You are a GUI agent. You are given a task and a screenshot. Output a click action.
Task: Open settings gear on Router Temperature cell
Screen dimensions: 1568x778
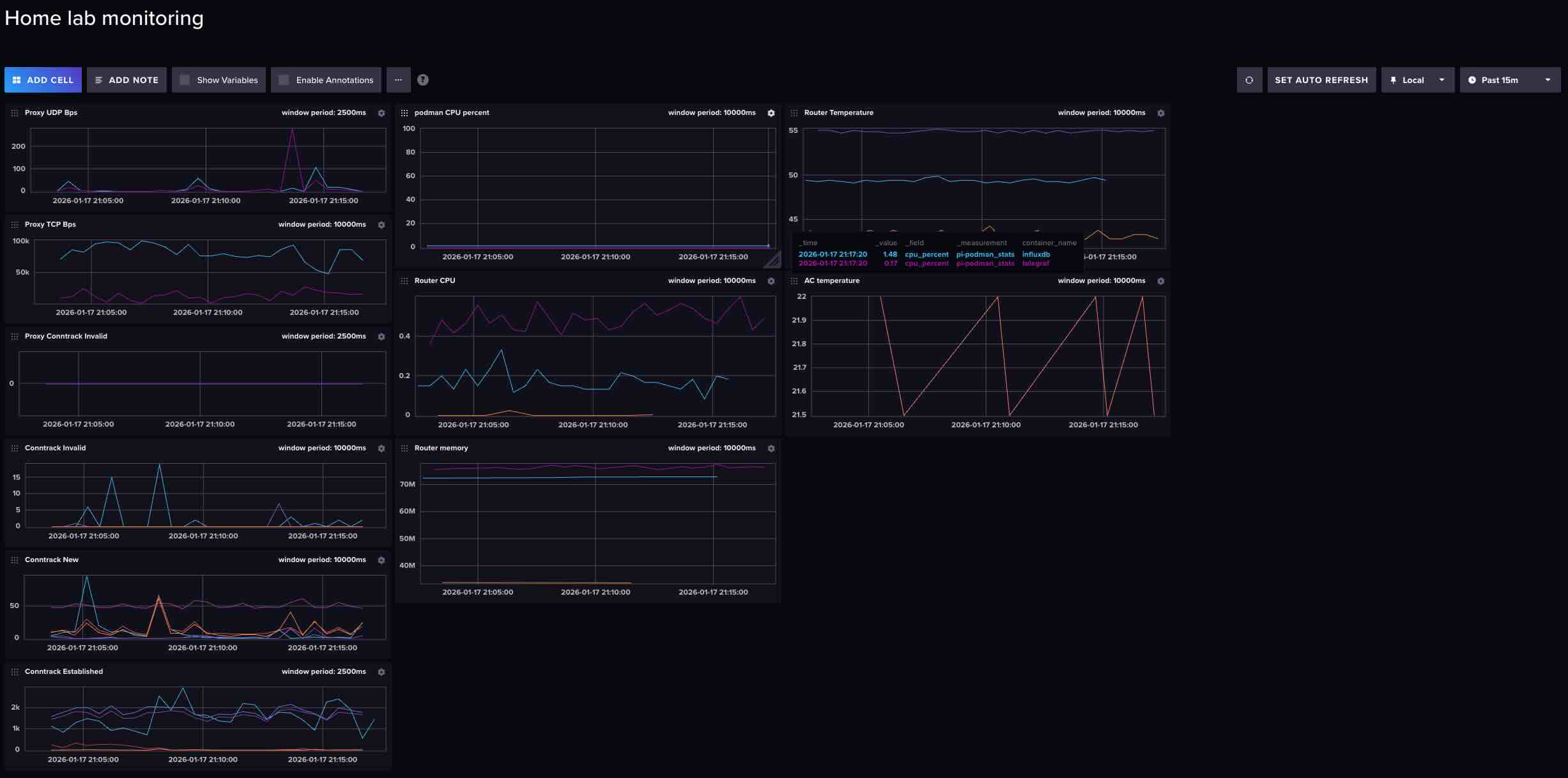pos(1161,113)
